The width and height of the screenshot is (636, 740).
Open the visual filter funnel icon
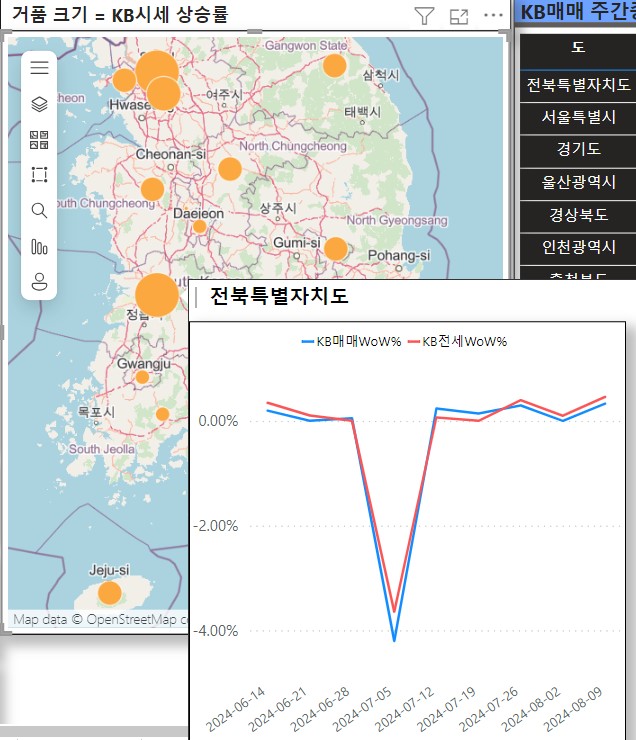click(x=424, y=17)
